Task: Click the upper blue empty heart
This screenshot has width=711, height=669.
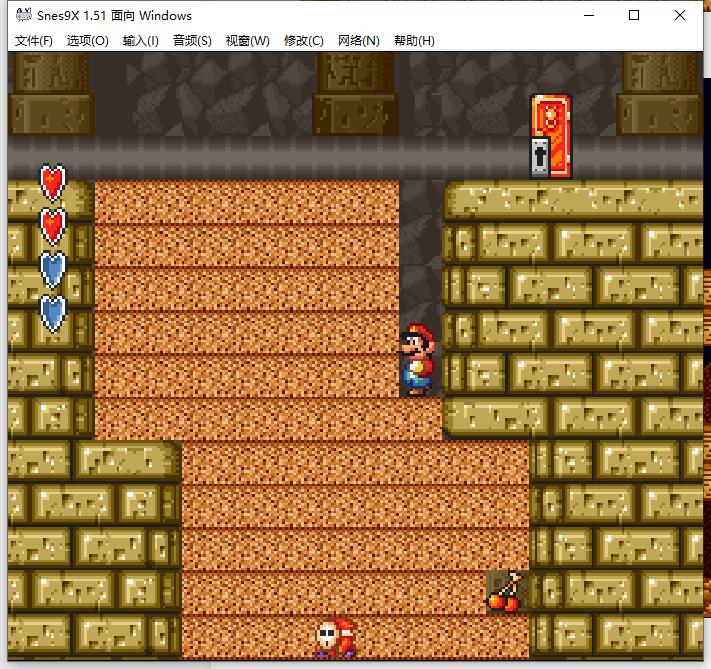Action: coord(53,269)
